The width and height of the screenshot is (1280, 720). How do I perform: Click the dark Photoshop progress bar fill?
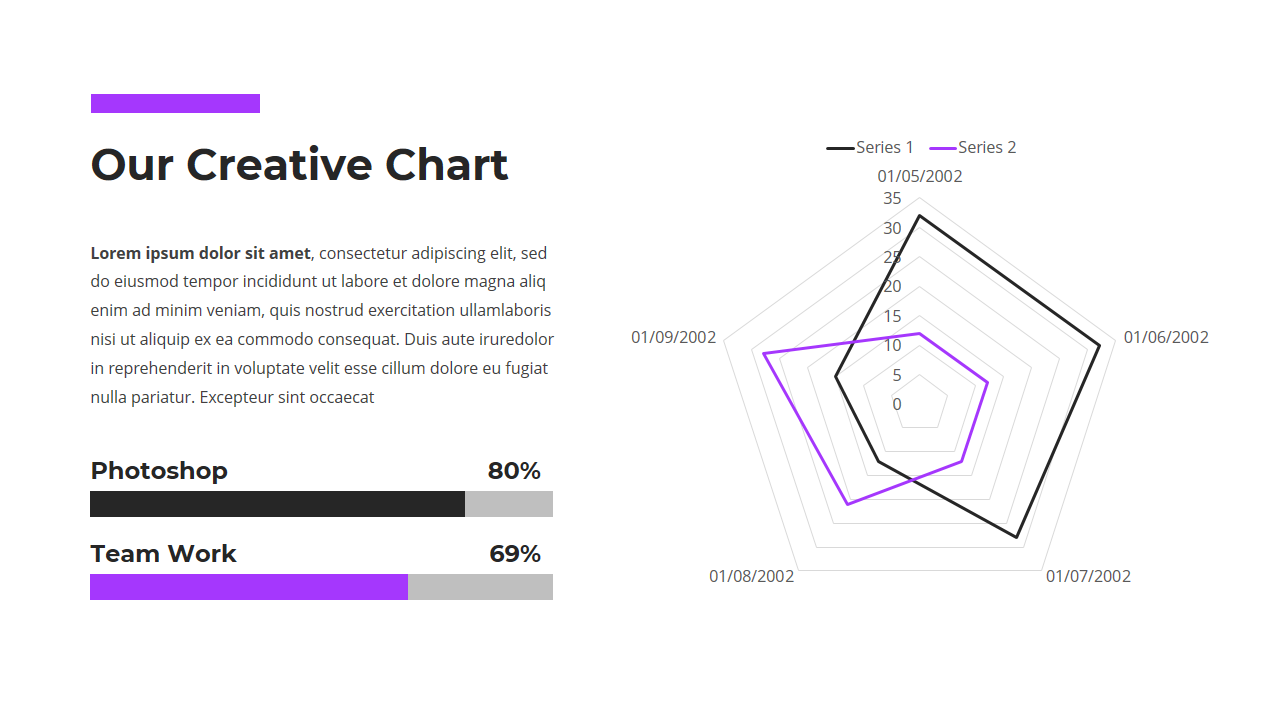click(277, 504)
